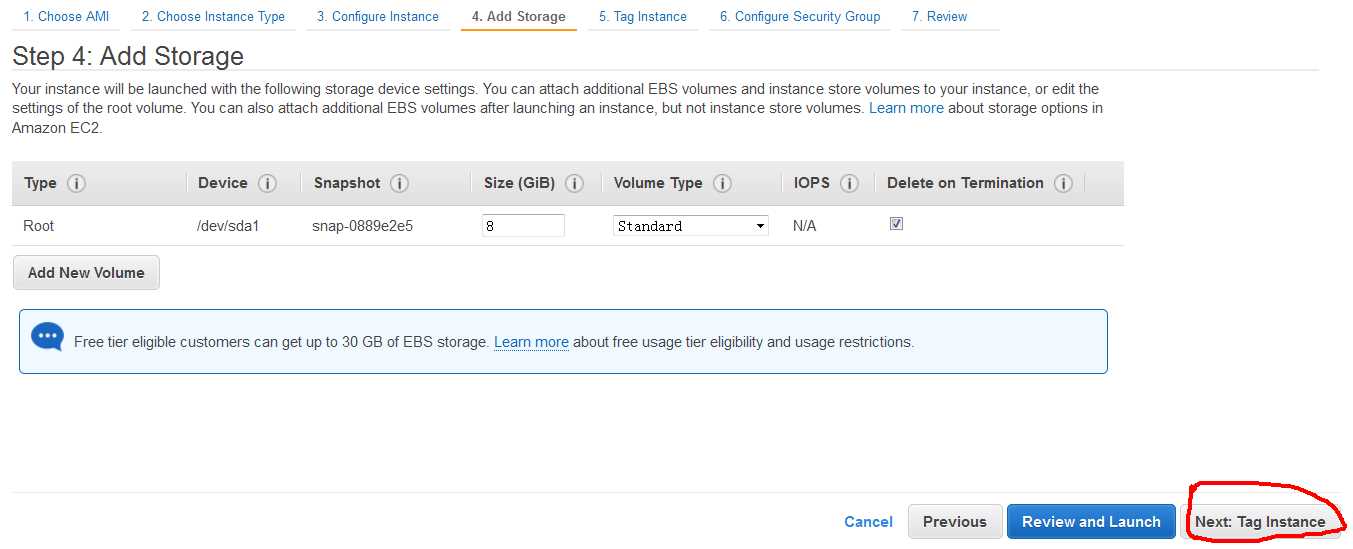The height and width of the screenshot is (549, 1353).
Task: Click the info icon next to Snapshot
Action: tap(399, 183)
